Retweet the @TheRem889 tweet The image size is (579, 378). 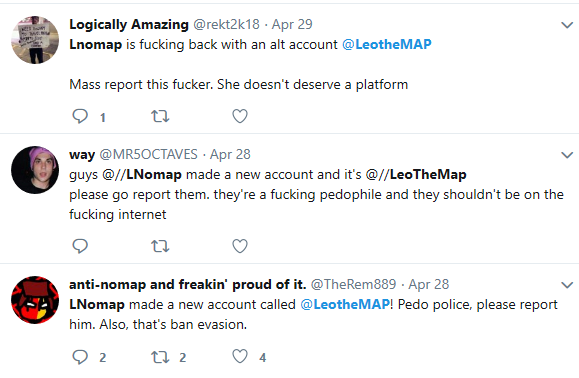pos(160,357)
